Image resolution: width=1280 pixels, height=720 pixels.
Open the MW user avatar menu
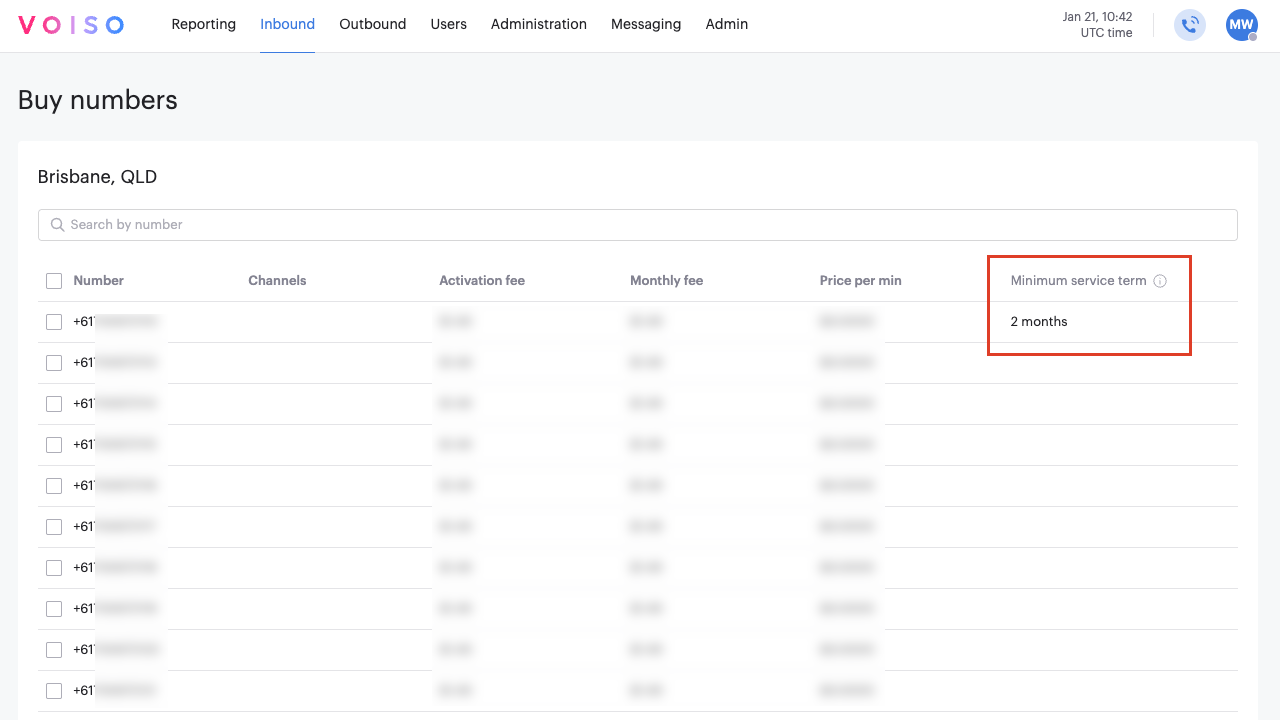point(1241,25)
